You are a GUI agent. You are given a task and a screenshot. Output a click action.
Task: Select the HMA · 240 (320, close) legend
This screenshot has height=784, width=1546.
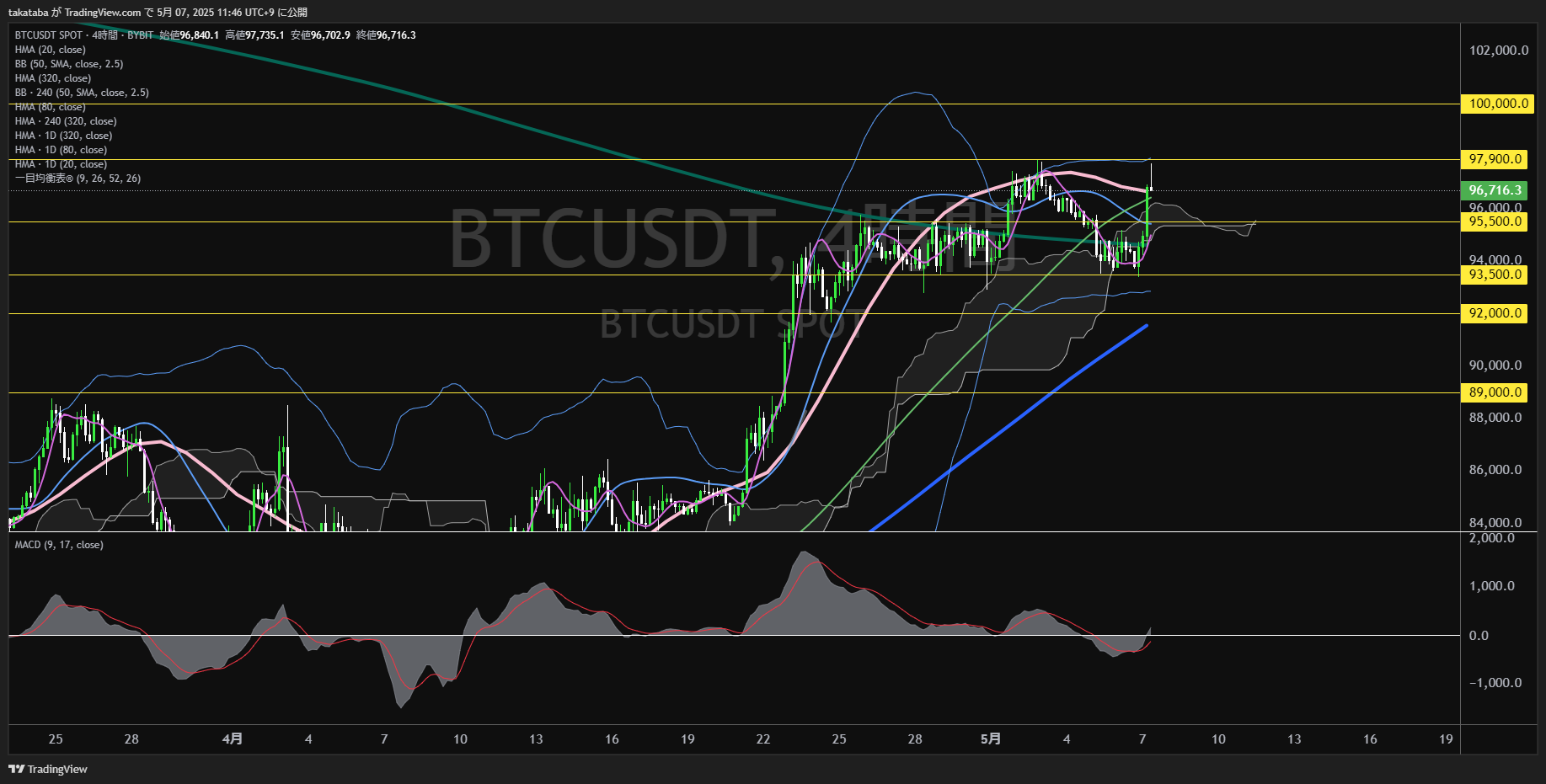coord(66,121)
